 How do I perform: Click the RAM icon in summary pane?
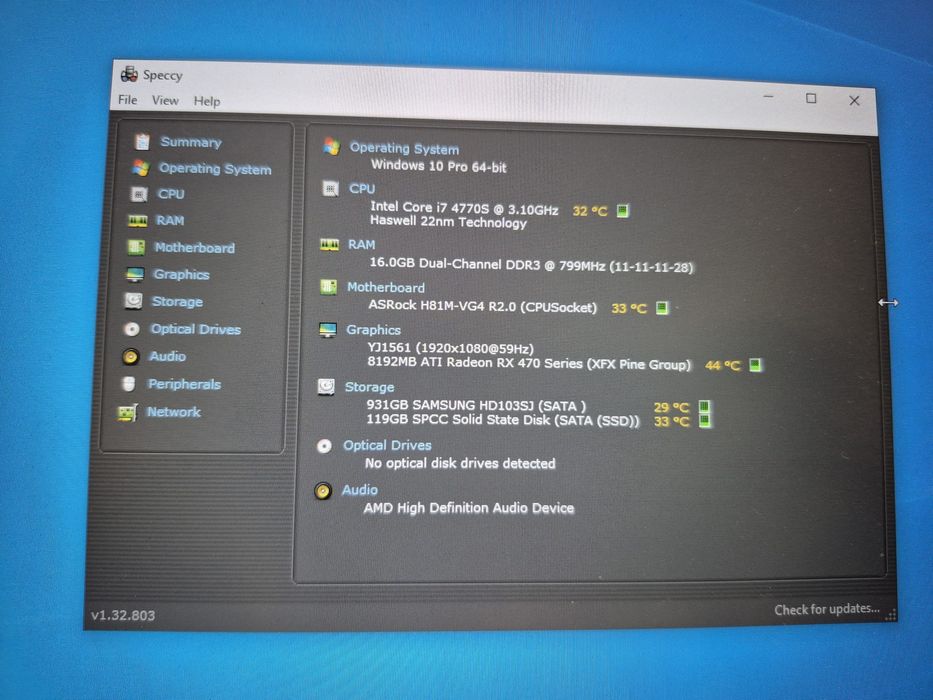tap(329, 245)
